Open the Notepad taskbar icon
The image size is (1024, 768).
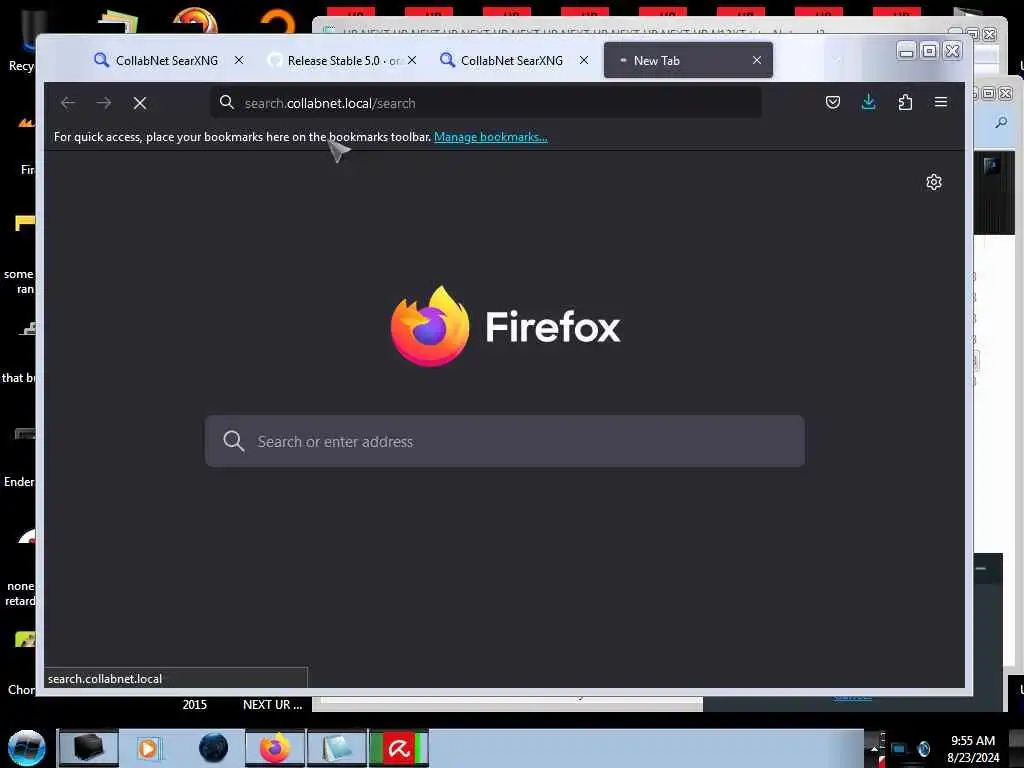[x=337, y=748]
